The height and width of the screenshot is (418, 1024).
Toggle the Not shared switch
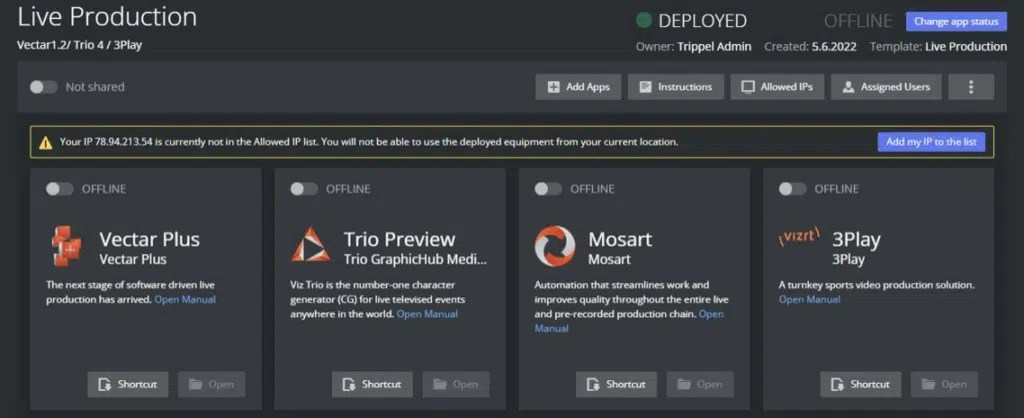[x=43, y=87]
